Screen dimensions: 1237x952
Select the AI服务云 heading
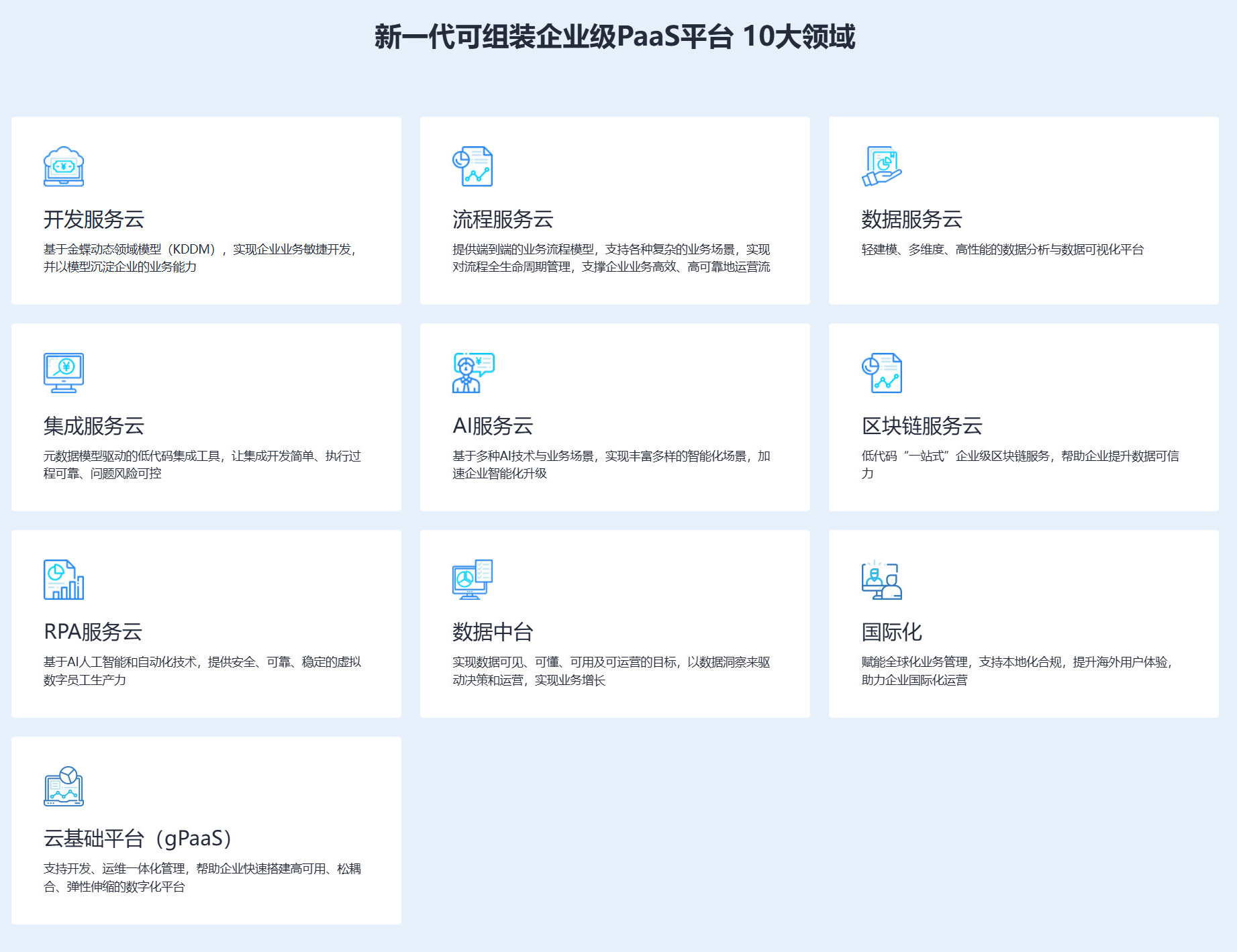pos(493,426)
